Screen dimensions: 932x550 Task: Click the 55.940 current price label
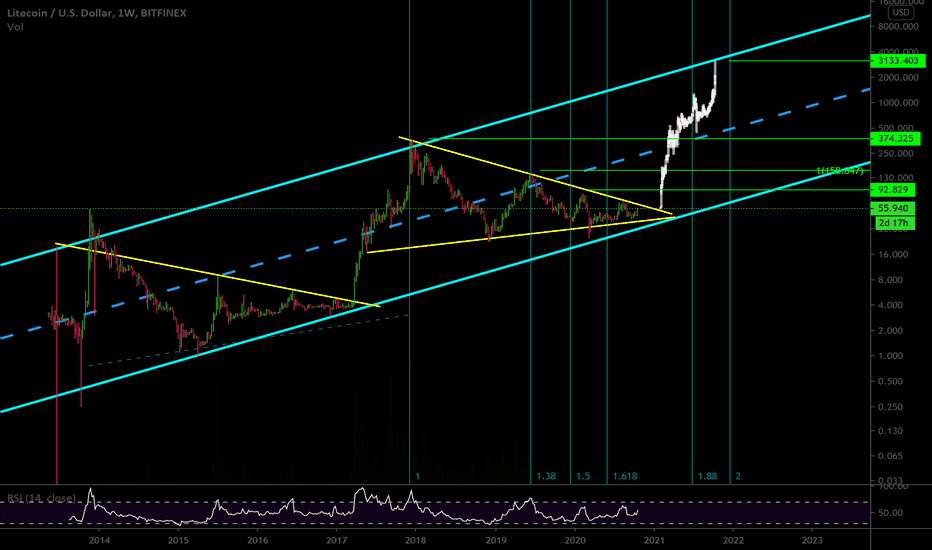coord(893,208)
